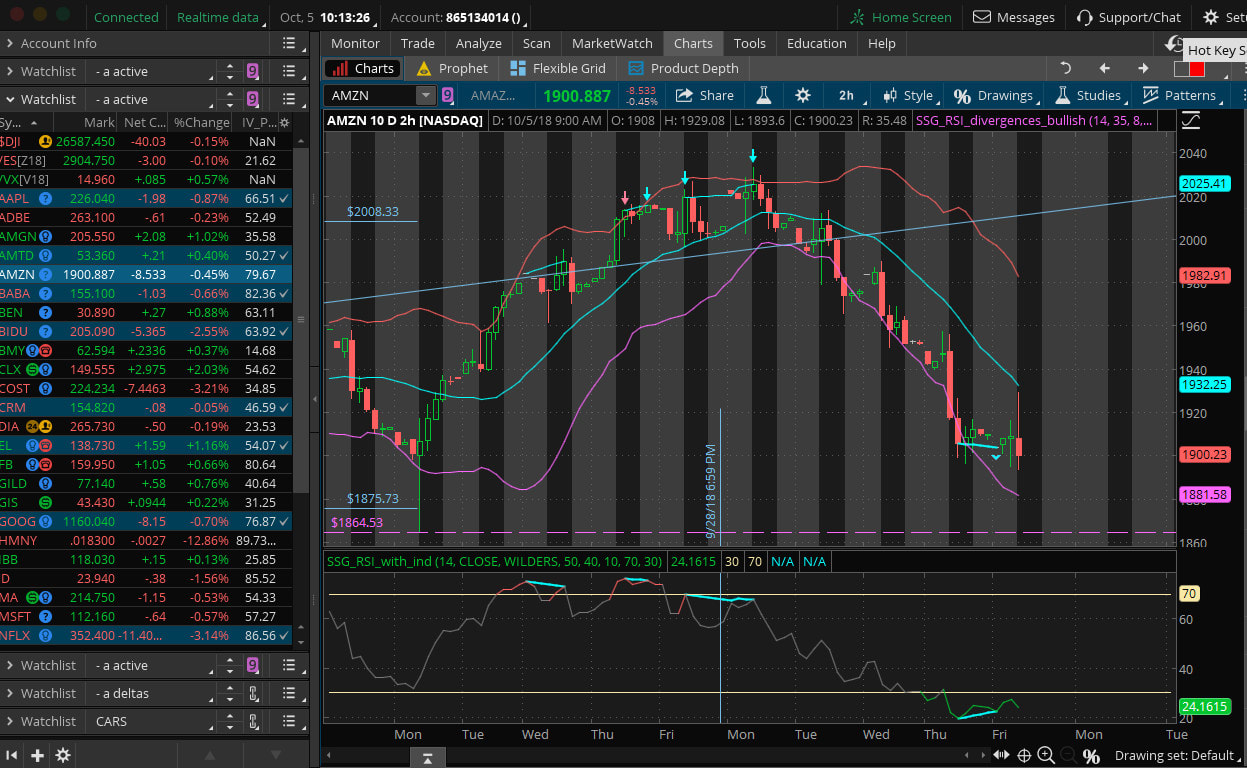Viewport: 1247px width, 768px height.
Task: Open the Education tab
Action: [817, 43]
